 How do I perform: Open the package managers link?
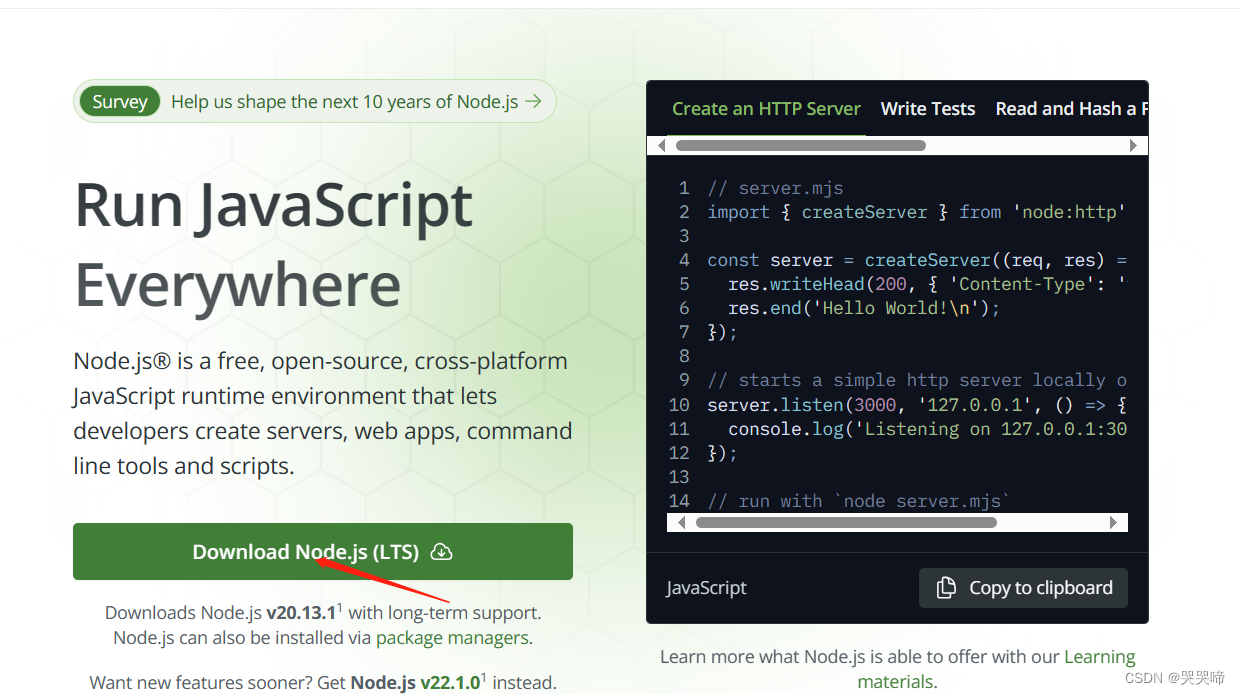452,637
